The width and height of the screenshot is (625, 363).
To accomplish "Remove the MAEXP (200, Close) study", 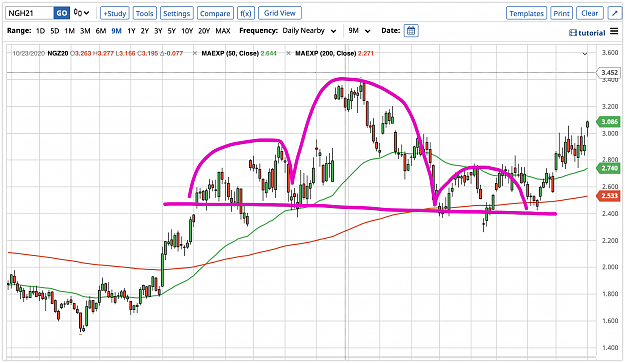I will [288, 53].
